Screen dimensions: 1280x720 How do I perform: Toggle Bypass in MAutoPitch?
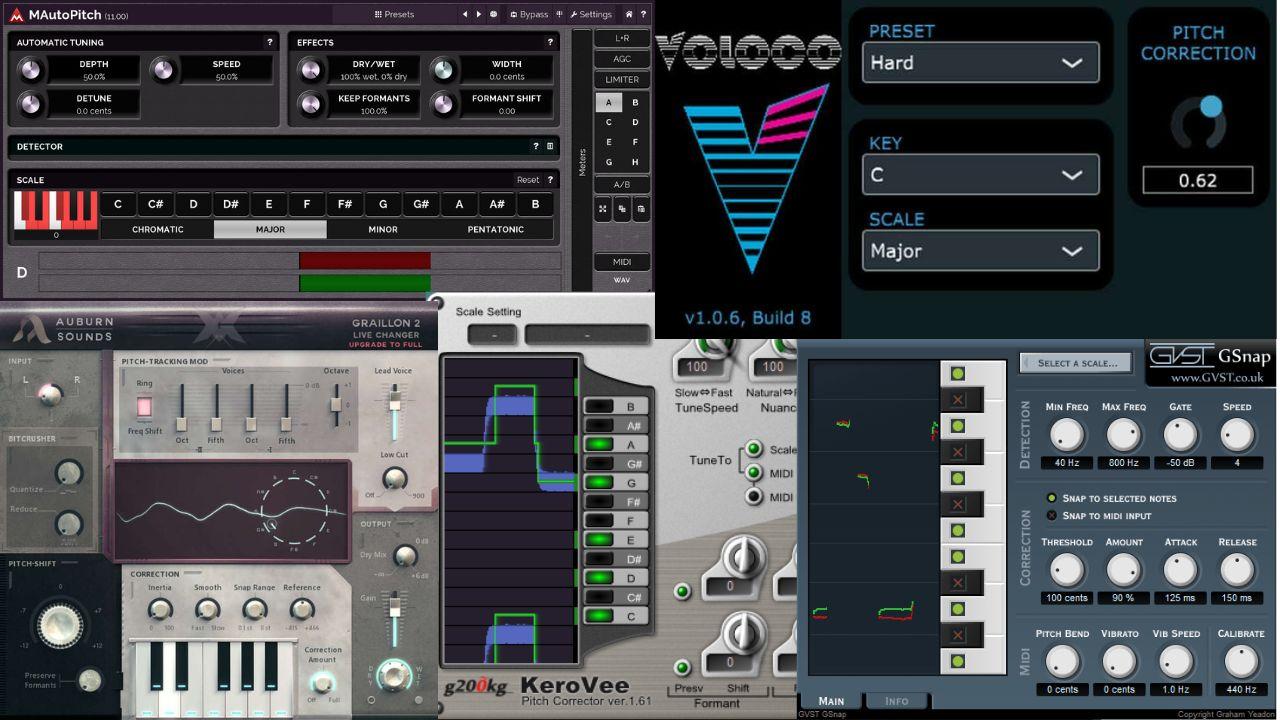pos(528,14)
